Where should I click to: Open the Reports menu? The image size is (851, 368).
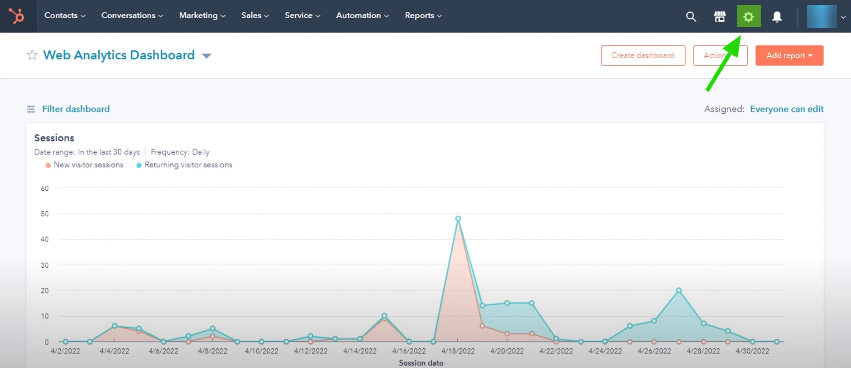pos(423,16)
